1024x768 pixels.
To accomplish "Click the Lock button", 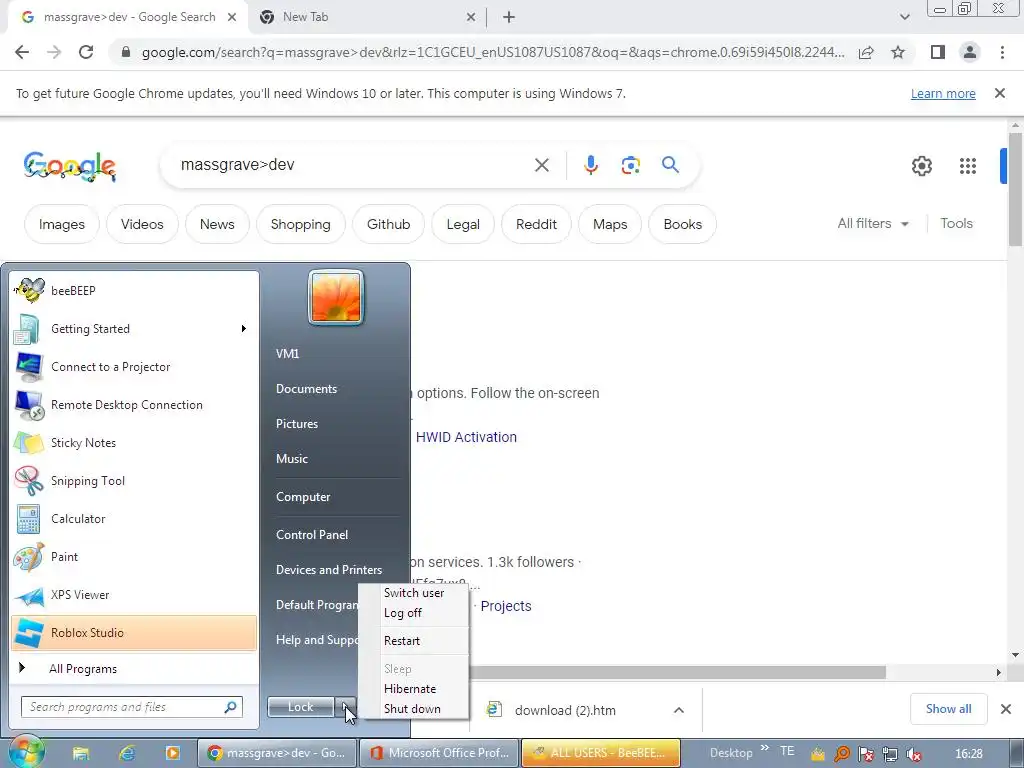I will coord(300,707).
